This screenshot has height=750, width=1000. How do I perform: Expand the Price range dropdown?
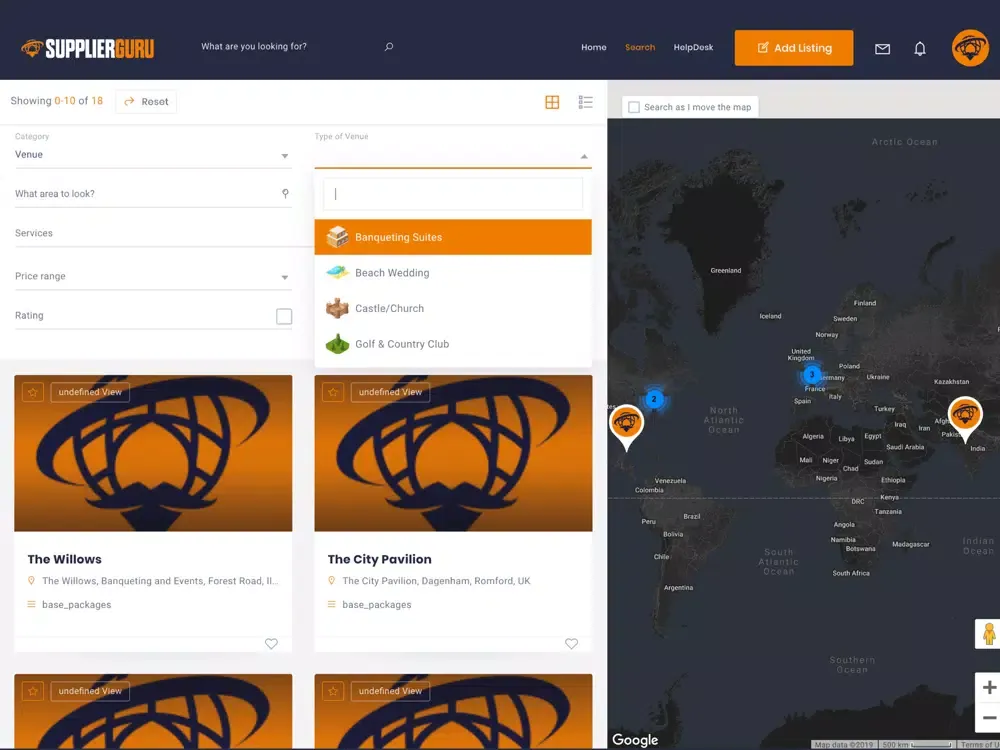click(153, 276)
